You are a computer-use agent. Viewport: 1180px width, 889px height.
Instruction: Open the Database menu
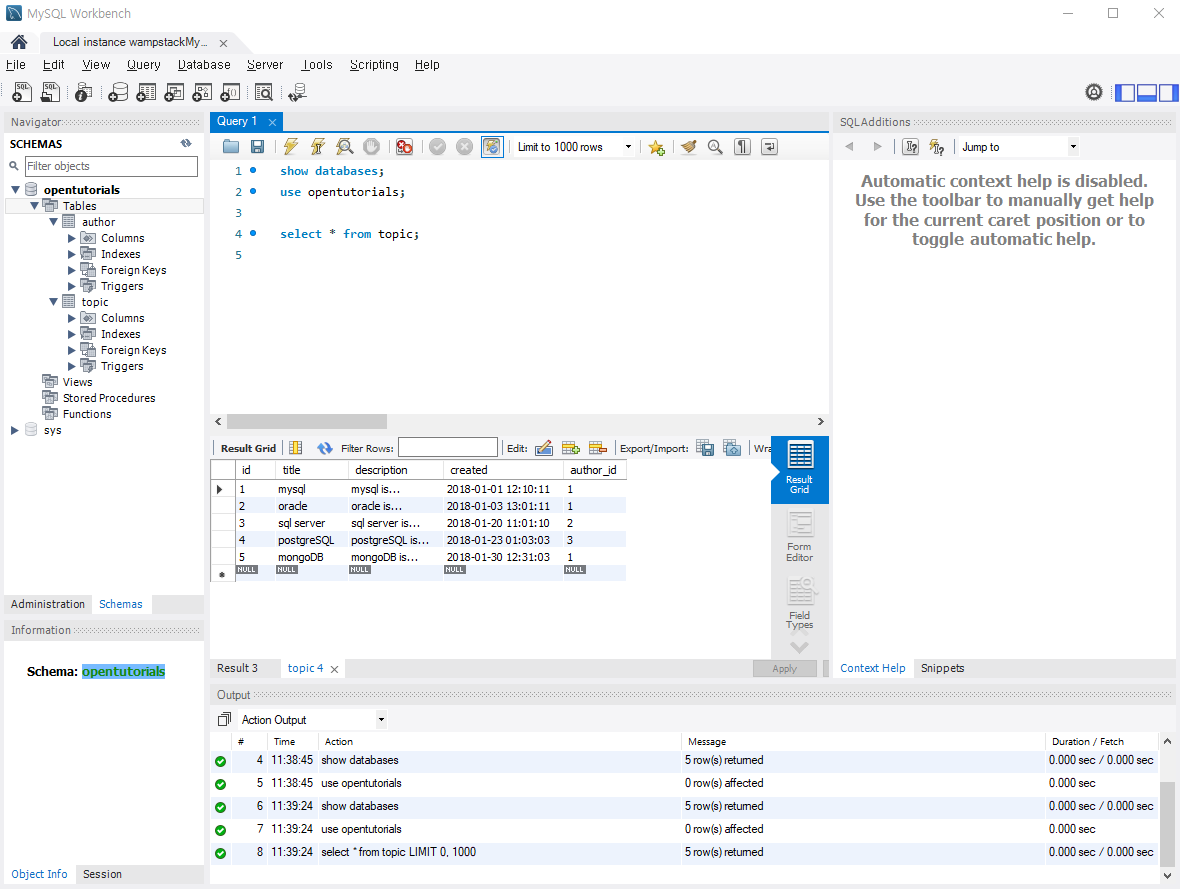click(x=204, y=65)
